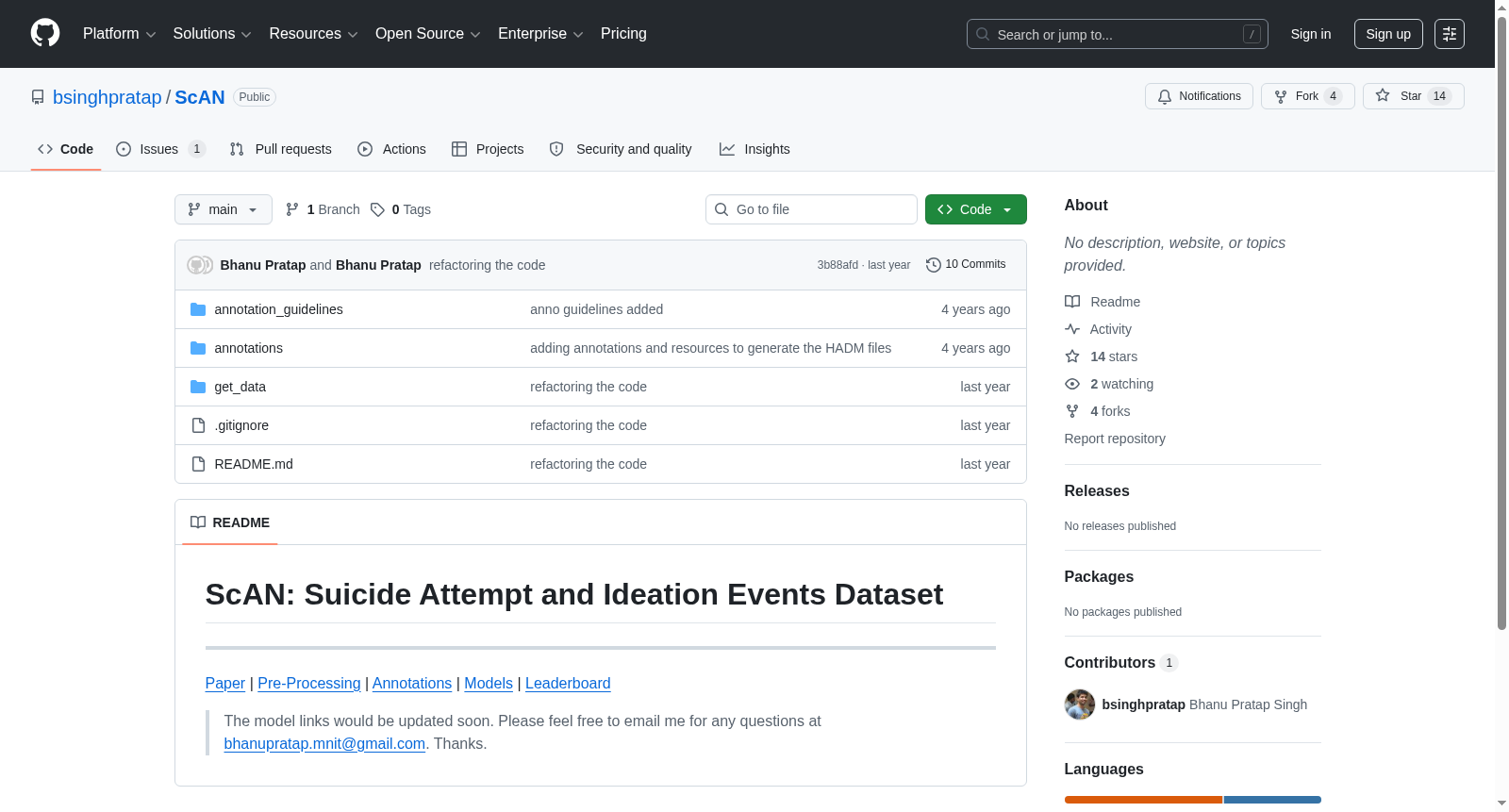Open the README.md file name
1509x812 pixels.
point(254,464)
